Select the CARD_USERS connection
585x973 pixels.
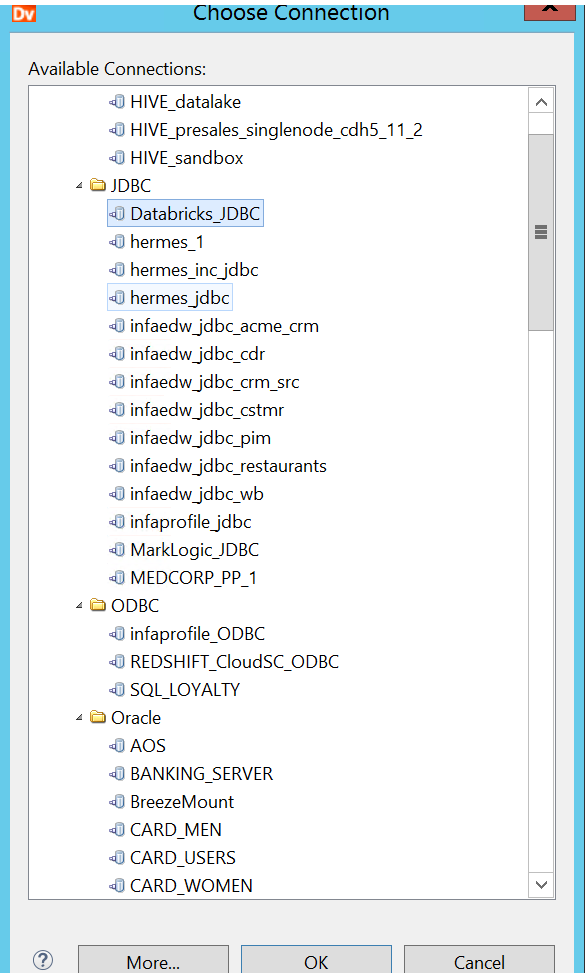point(183,858)
